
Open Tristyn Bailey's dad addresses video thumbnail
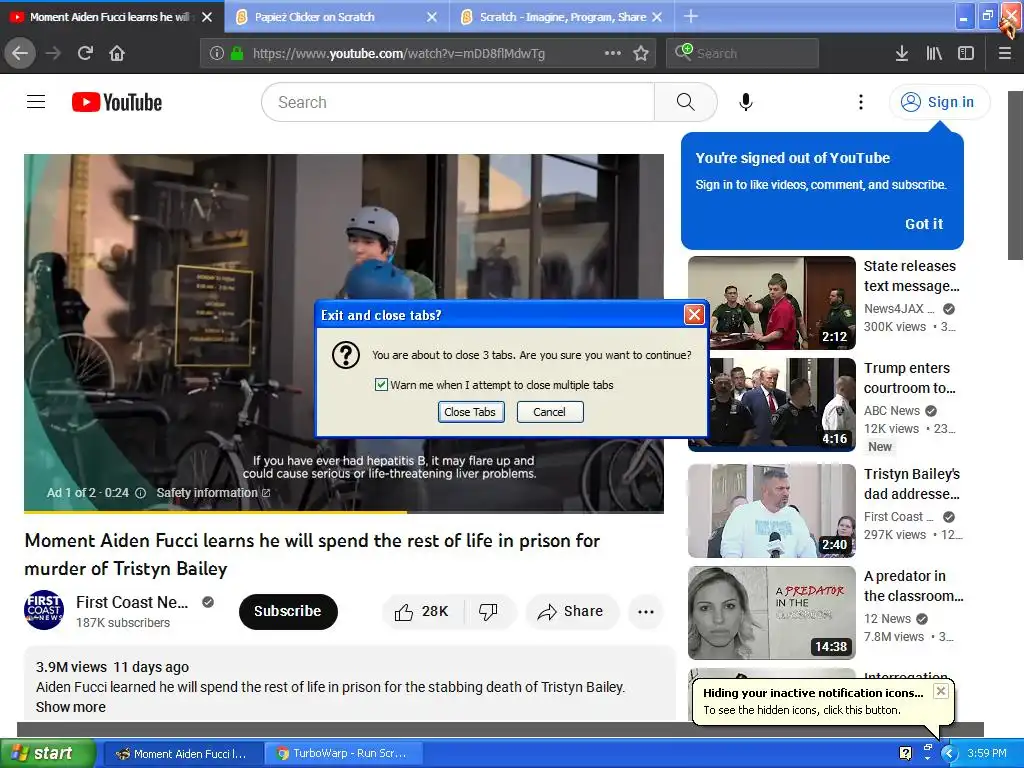(771, 511)
